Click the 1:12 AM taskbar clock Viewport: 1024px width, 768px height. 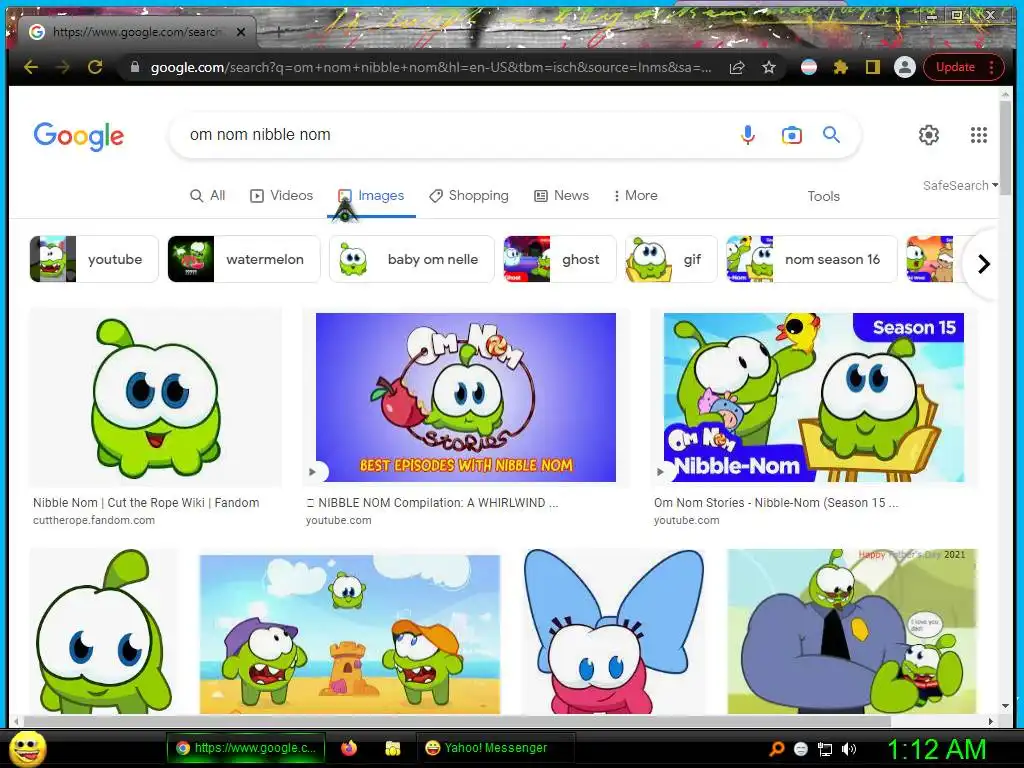(x=936, y=749)
